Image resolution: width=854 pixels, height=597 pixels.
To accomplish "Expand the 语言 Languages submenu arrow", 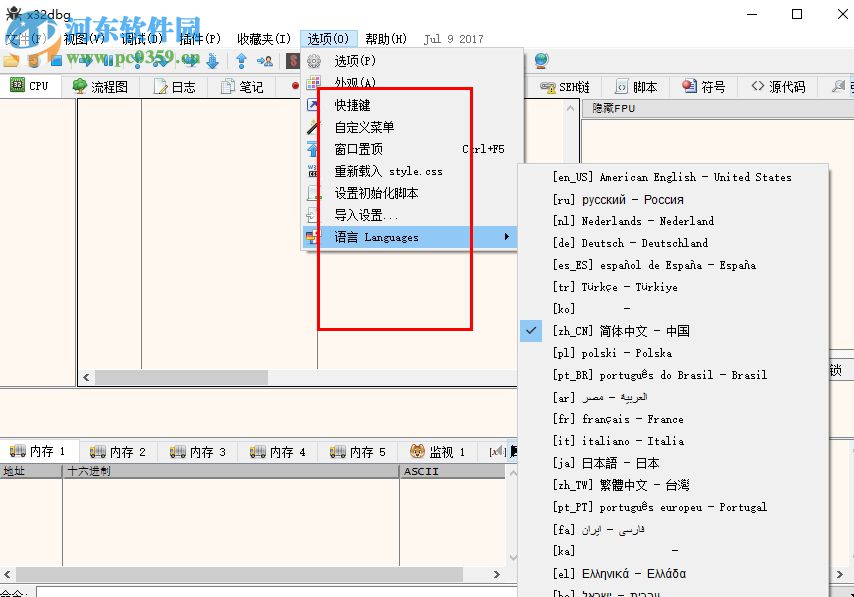I will pyautogui.click(x=507, y=236).
